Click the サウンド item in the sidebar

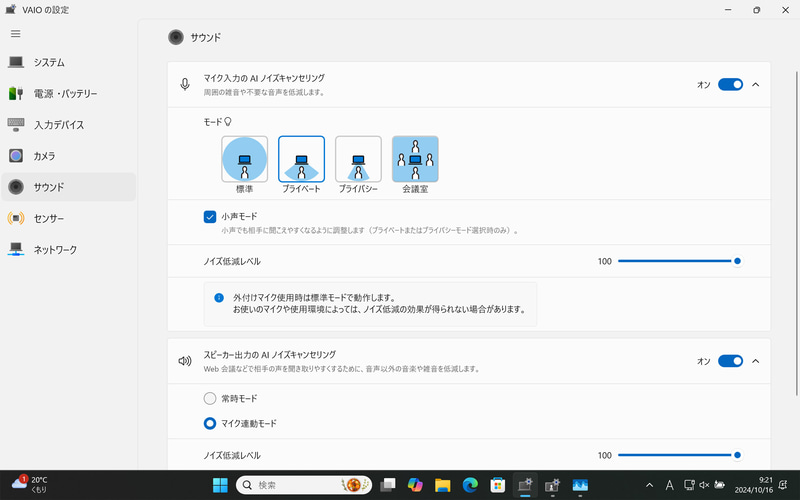[x=68, y=187]
